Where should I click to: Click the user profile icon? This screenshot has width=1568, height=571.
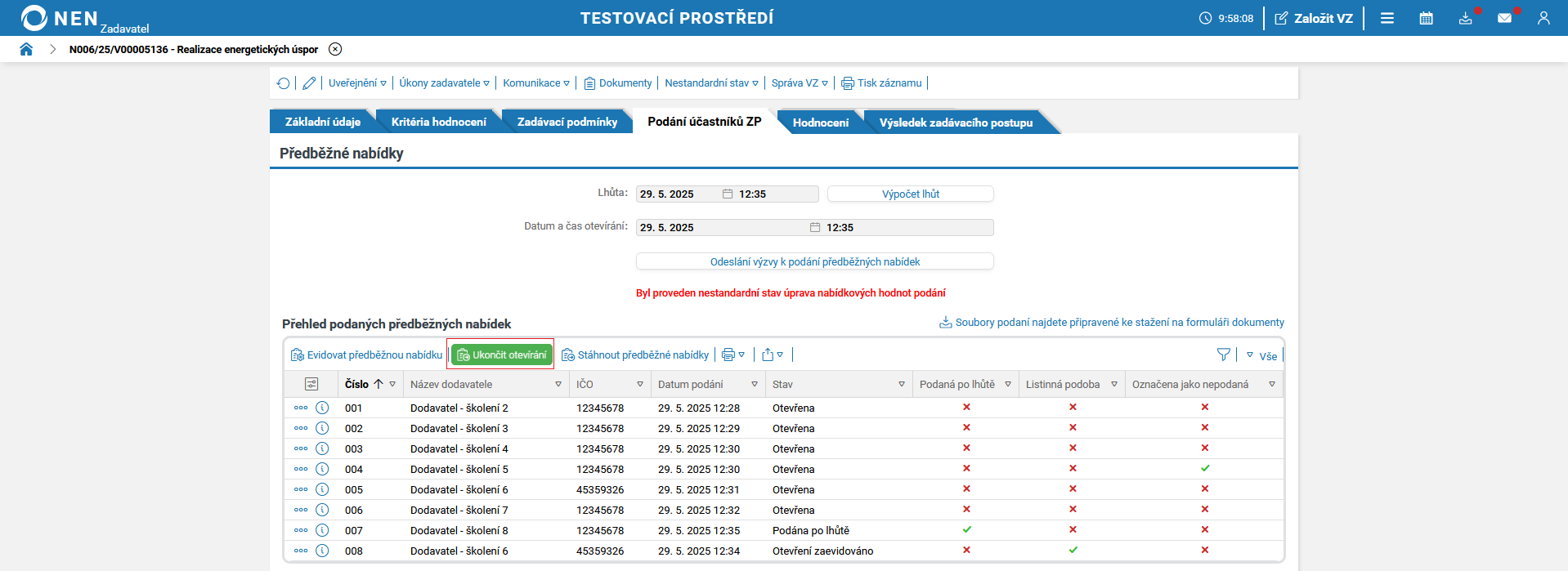pyautogui.click(x=1543, y=18)
